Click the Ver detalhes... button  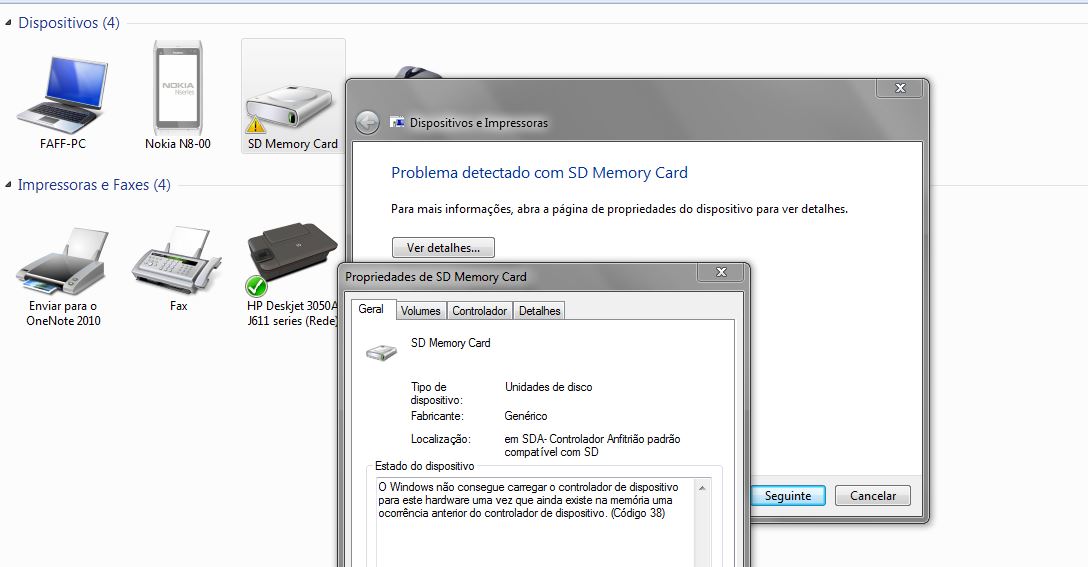pos(443,248)
